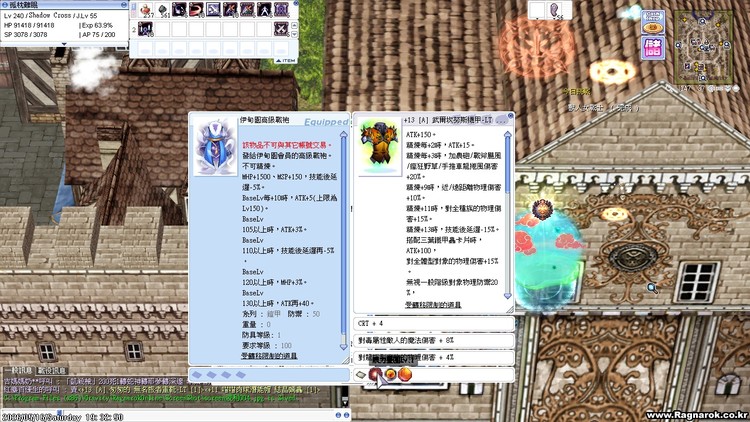Use the red slash skill in hotbar
Viewport: 750px width, 422px height.
tap(197, 10)
